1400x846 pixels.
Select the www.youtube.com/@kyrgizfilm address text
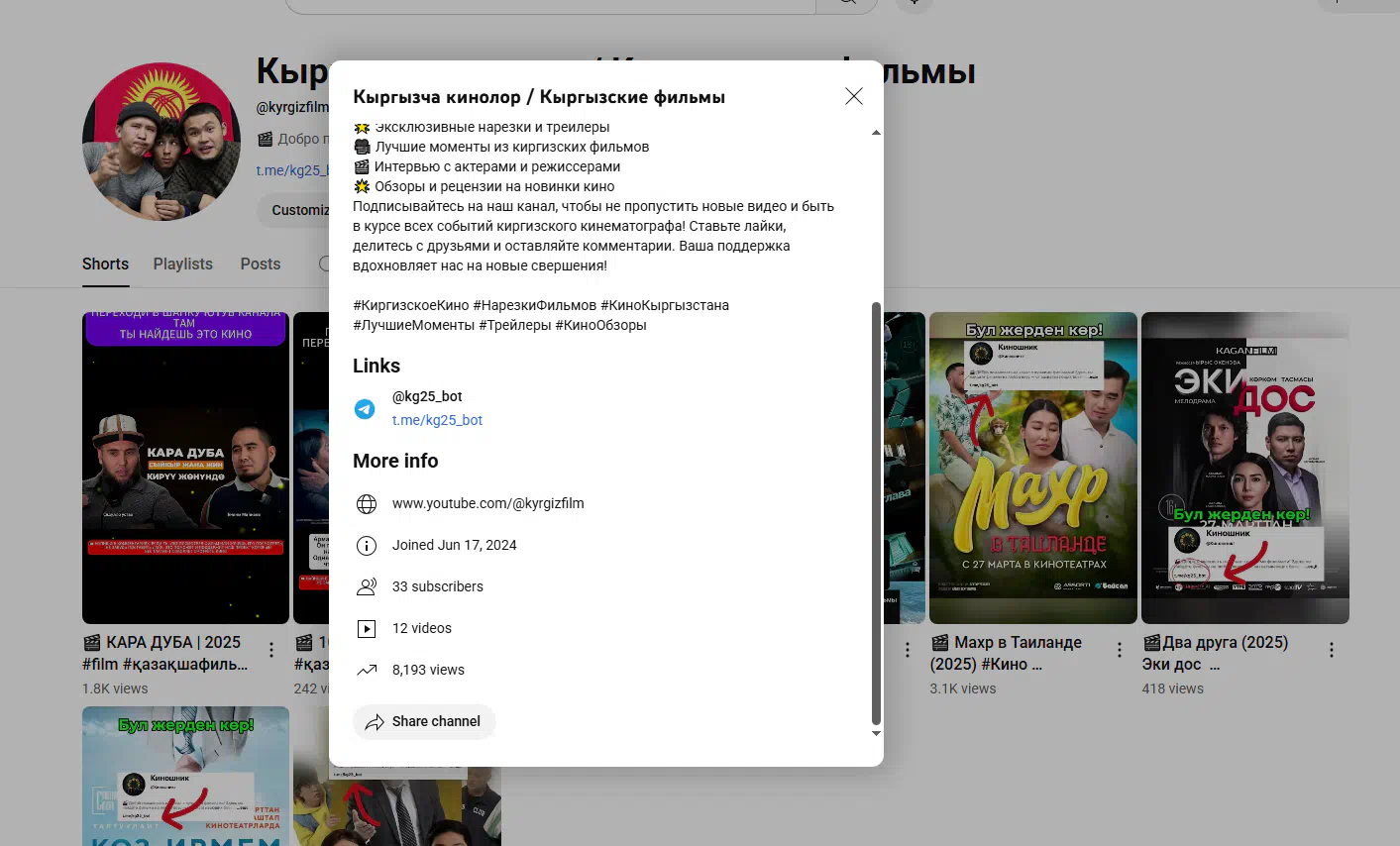(x=487, y=503)
